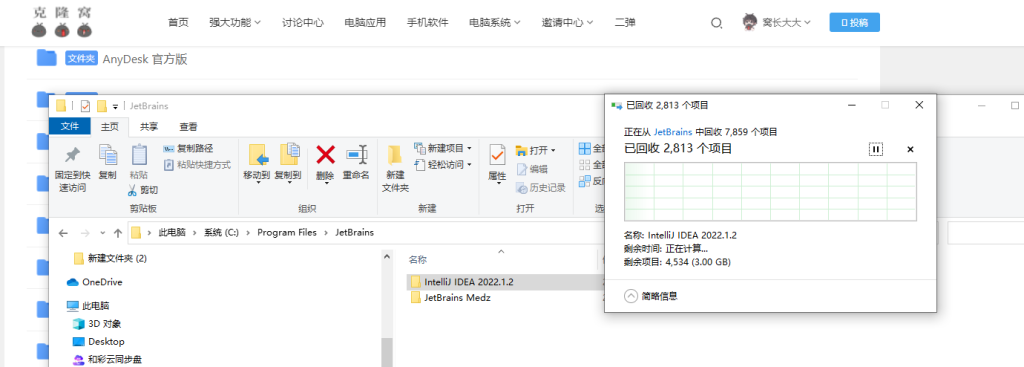Click the red X 删除 delete icon

tap(325, 155)
